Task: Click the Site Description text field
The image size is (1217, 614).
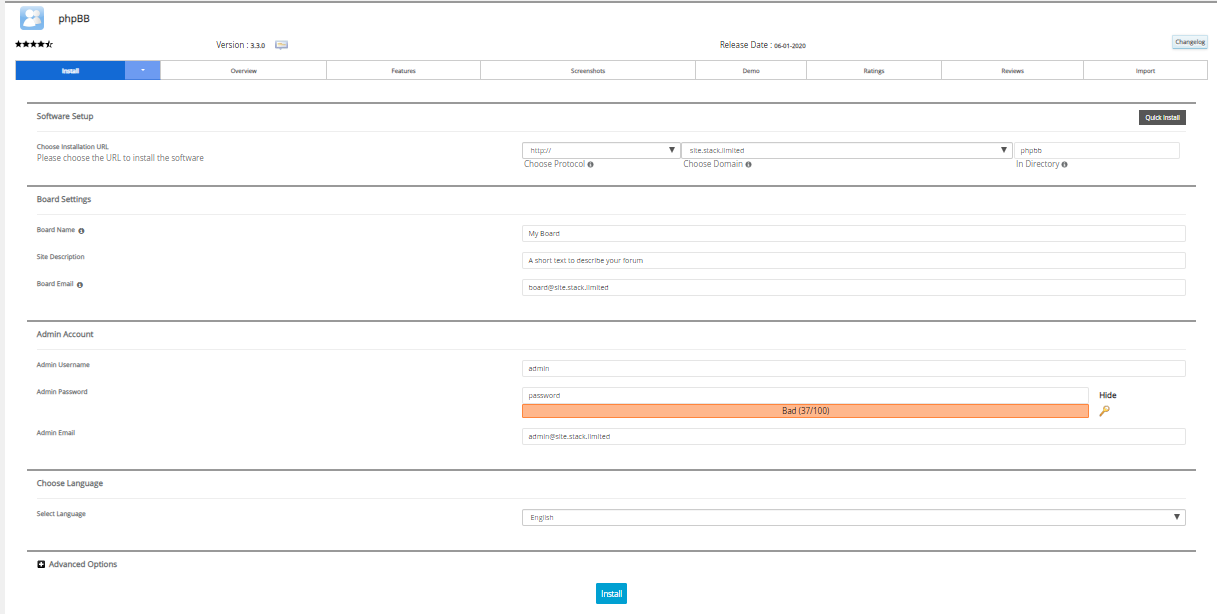Action: 853,260
